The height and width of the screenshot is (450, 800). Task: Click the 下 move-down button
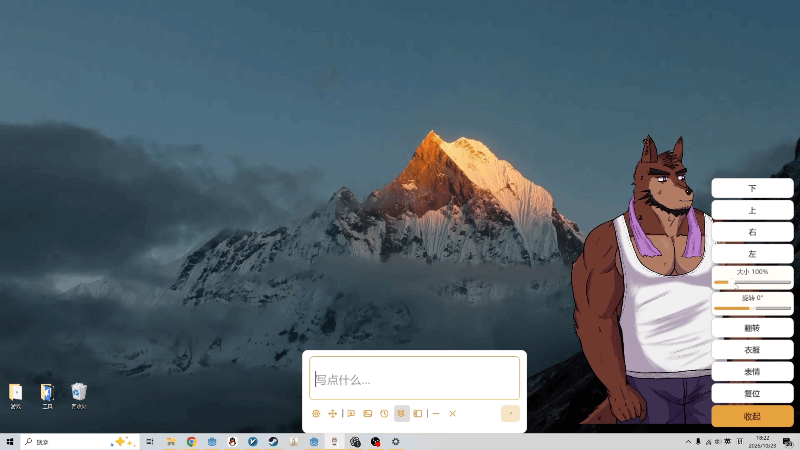[752, 188]
